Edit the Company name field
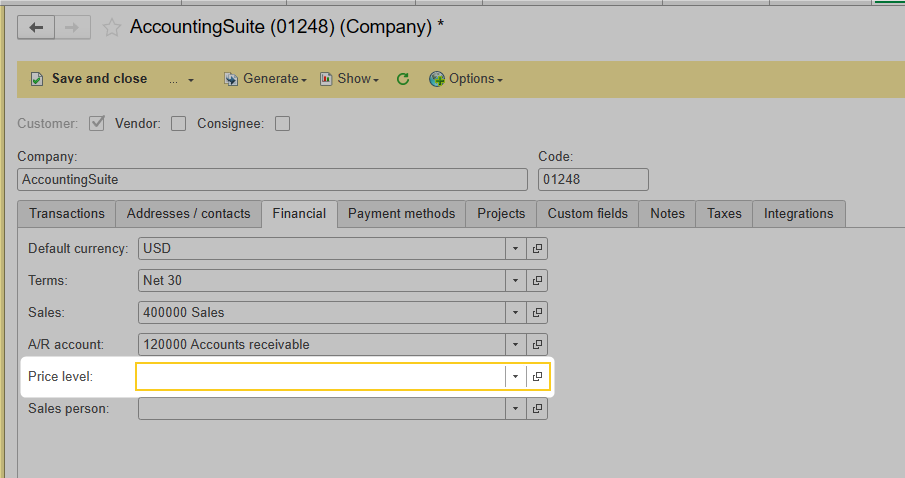The width and height of the screenshot is (905, 478). pyautogui.click(x=272, y=180)
